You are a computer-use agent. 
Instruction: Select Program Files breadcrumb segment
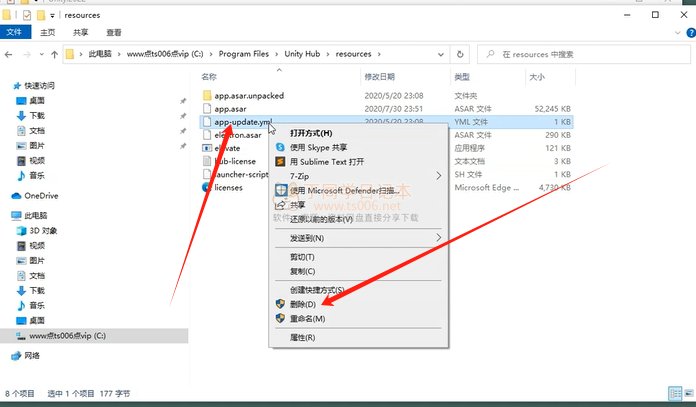[244, 54]
